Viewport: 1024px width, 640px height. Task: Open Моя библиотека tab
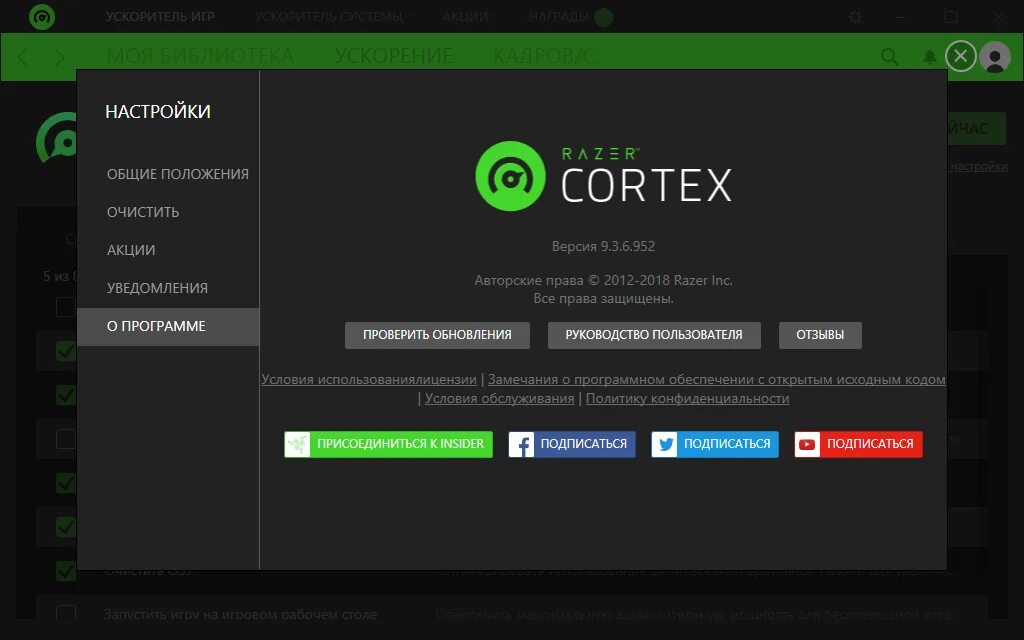coord(200,57)
